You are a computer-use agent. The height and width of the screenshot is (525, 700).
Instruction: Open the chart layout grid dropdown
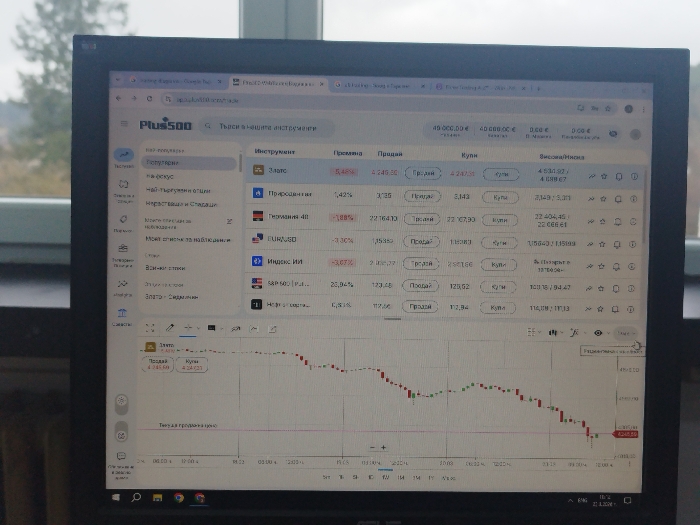coord(533,332)
